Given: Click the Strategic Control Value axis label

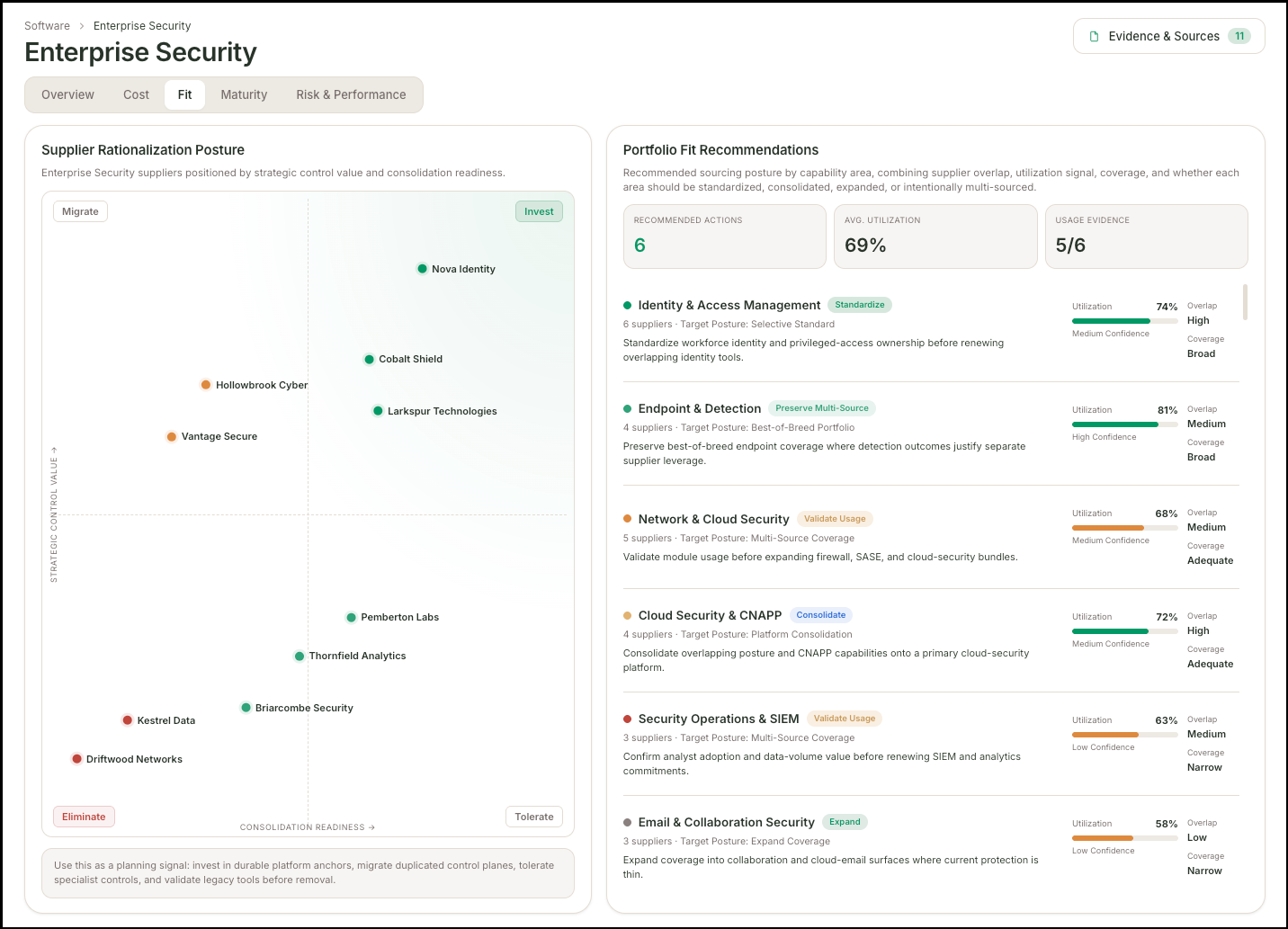Looking at the screenshot, I should [54, 514].
